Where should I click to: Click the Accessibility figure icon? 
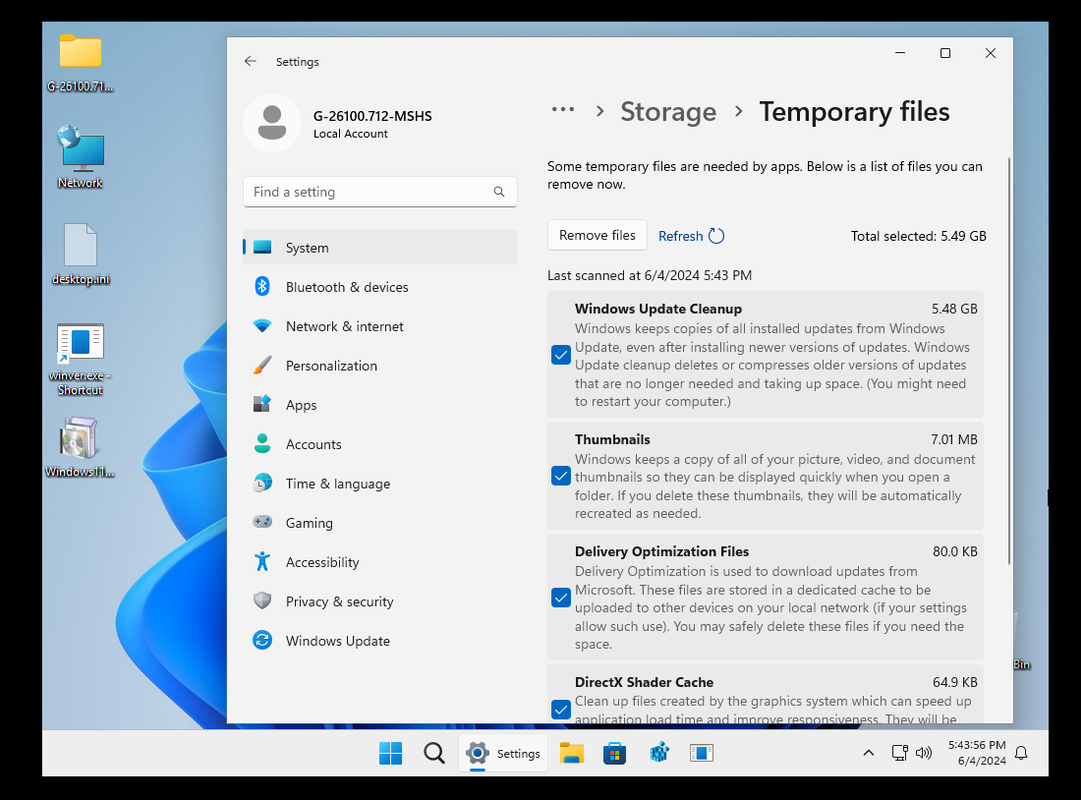pos(262,561)
